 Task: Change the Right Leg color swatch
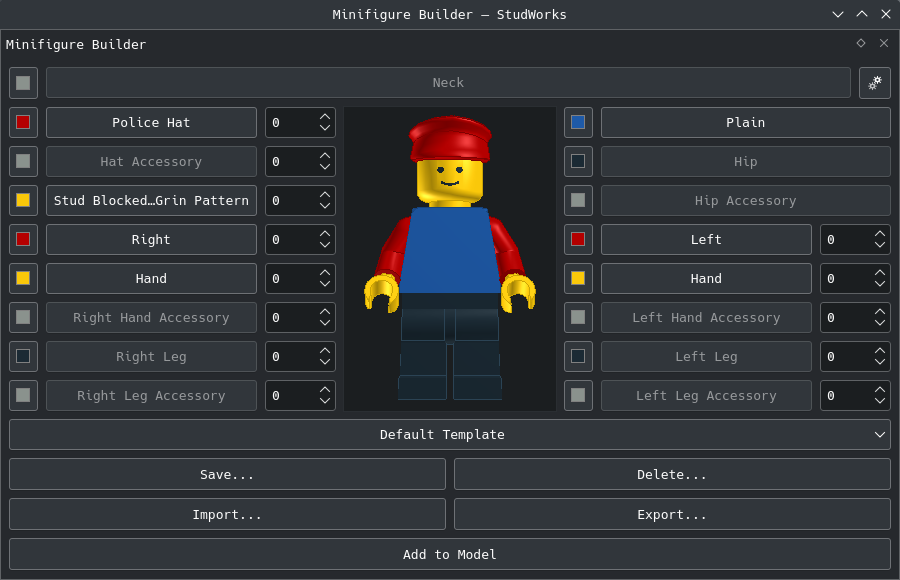click(24, 357)
